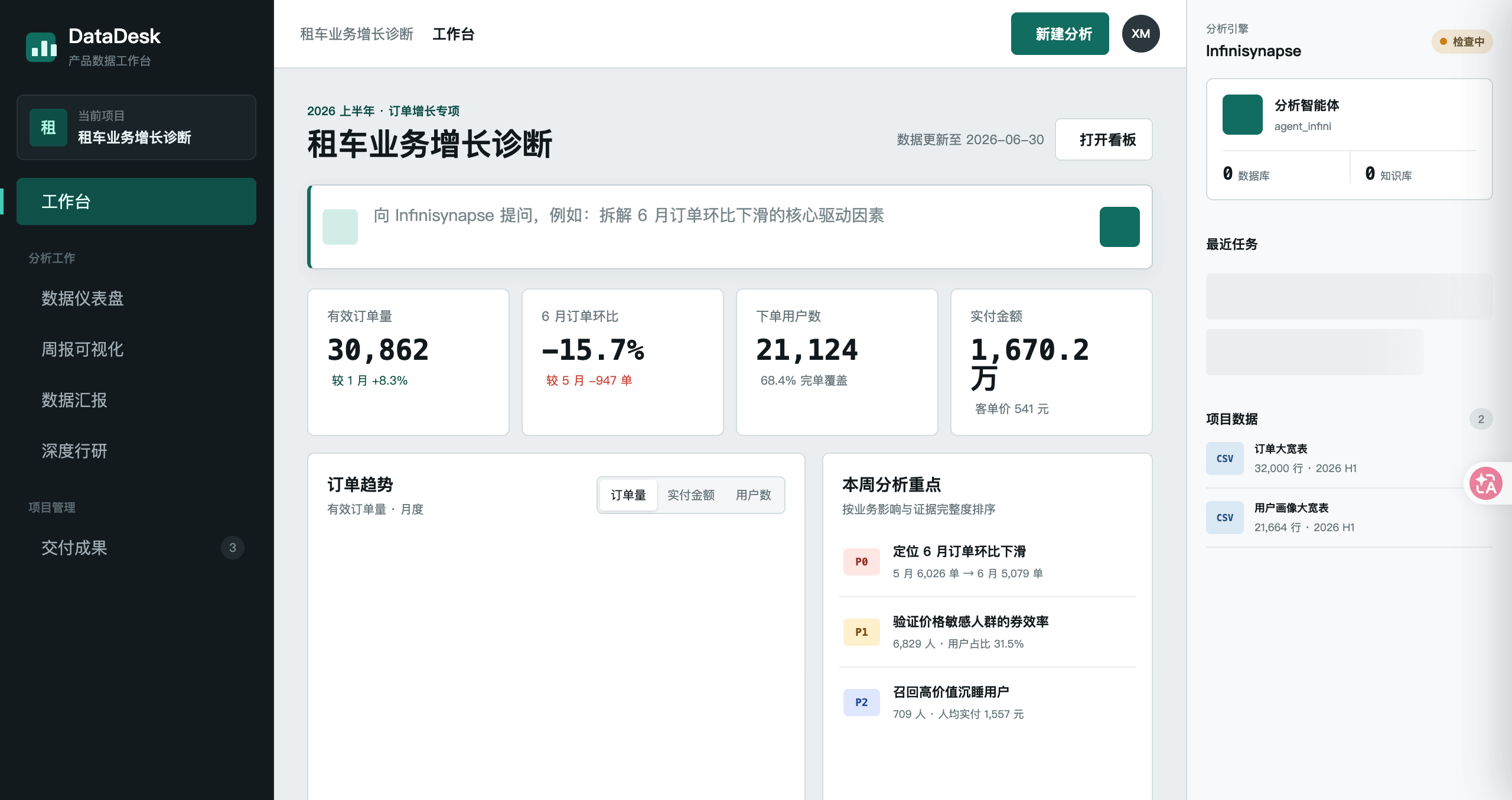Switch trend chart to 用户数 tab
The height and width of the screenshot is (800, 1512).
[754, 495]
